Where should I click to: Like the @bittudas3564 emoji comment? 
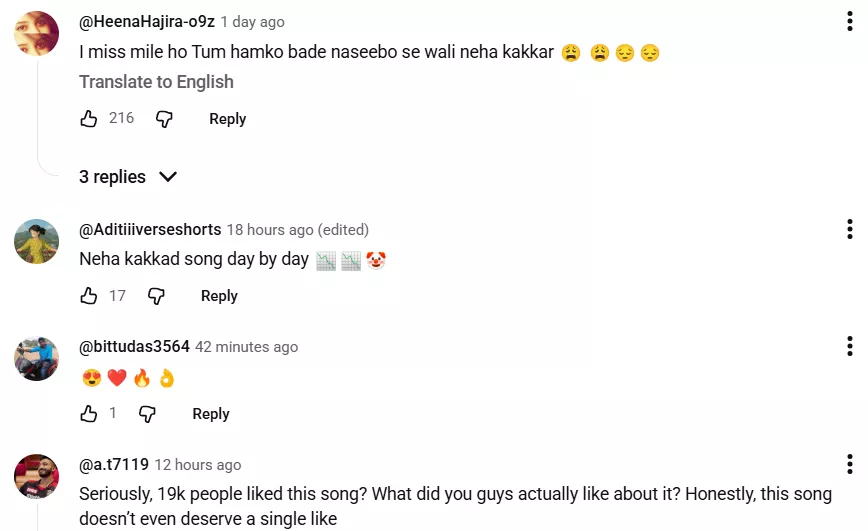[x=89, y=414]
